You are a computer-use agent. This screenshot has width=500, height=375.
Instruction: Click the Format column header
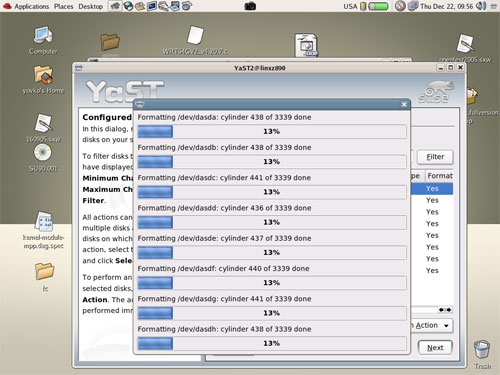click(x=440, y=176)
